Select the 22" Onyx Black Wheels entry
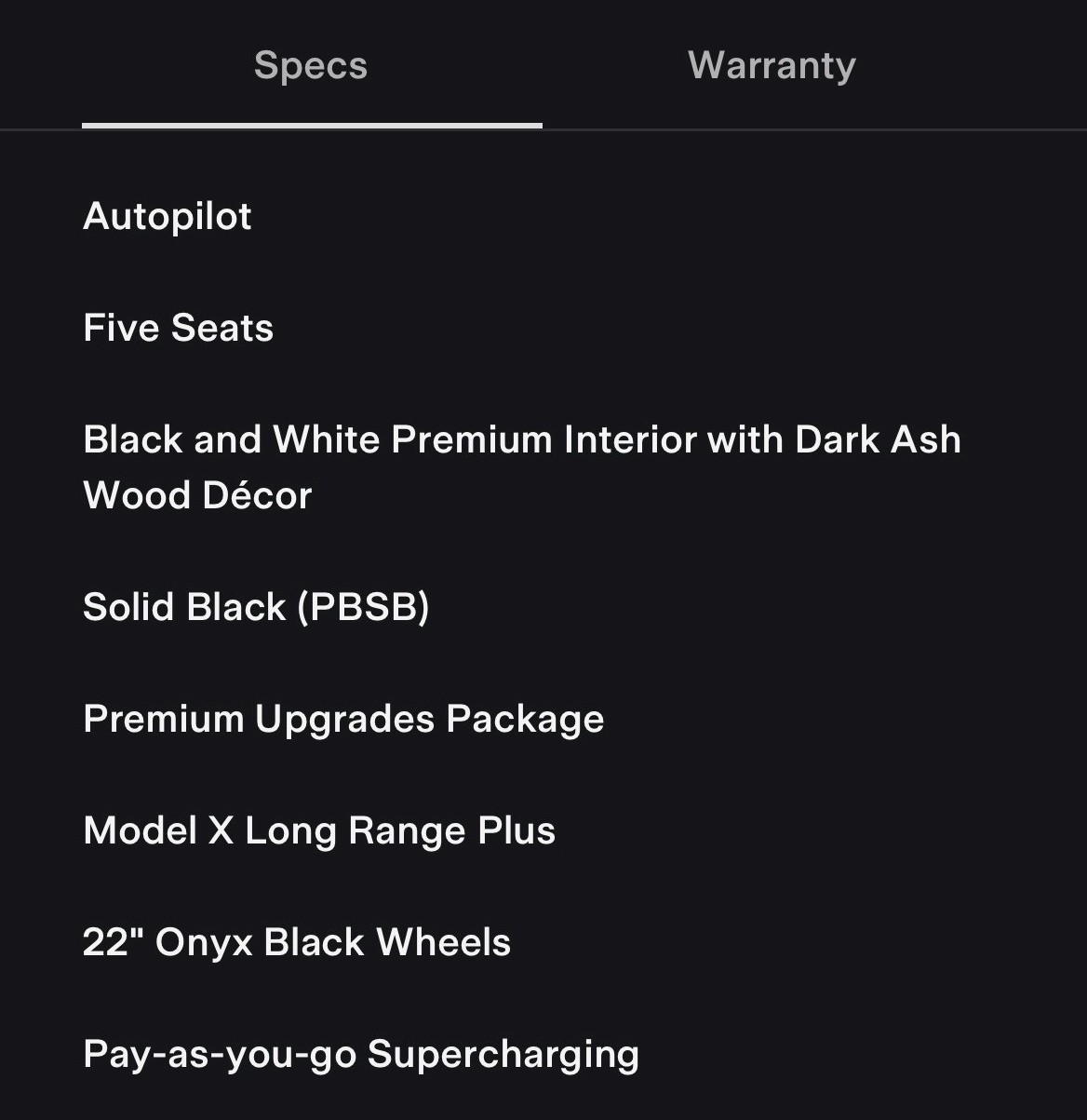1087x1120 pixels. click(297, 942)
